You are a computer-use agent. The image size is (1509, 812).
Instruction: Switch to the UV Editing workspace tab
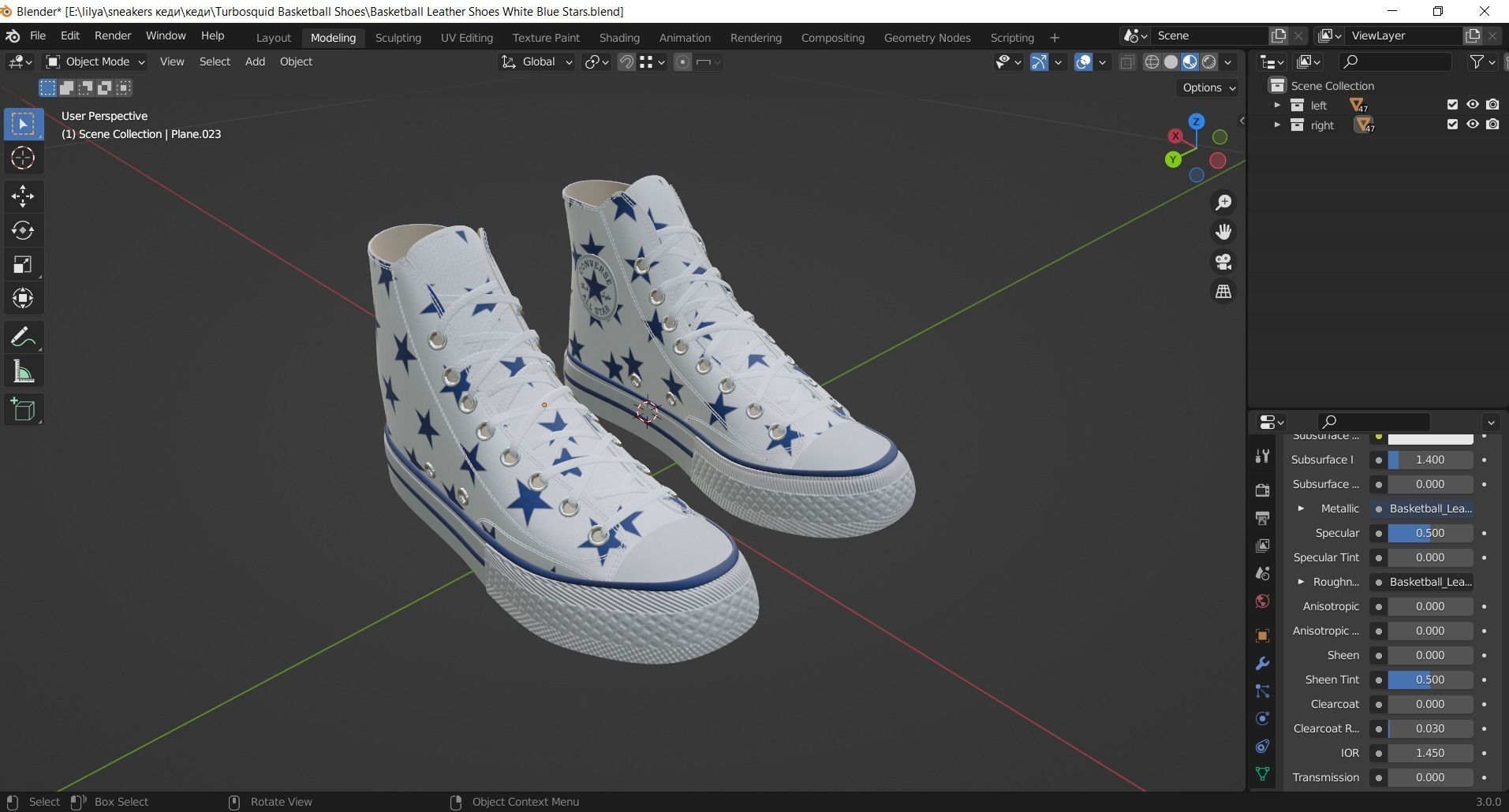[x=466, y=37]
